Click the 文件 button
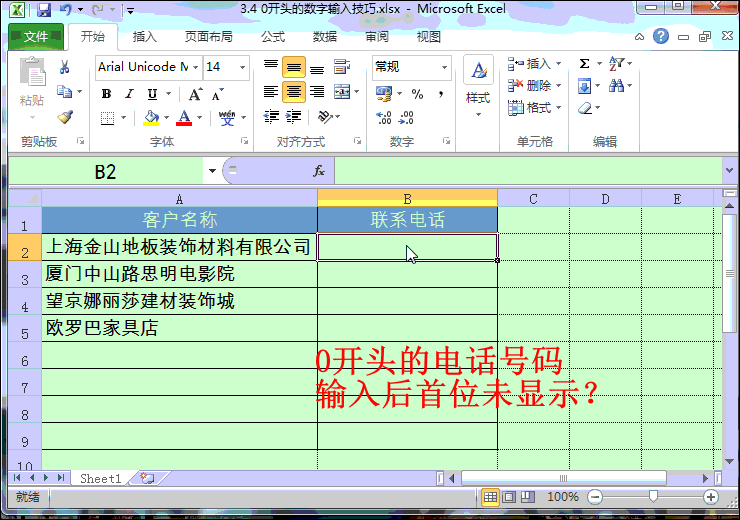Screen dimensions: 740x520 coord(36,37)
